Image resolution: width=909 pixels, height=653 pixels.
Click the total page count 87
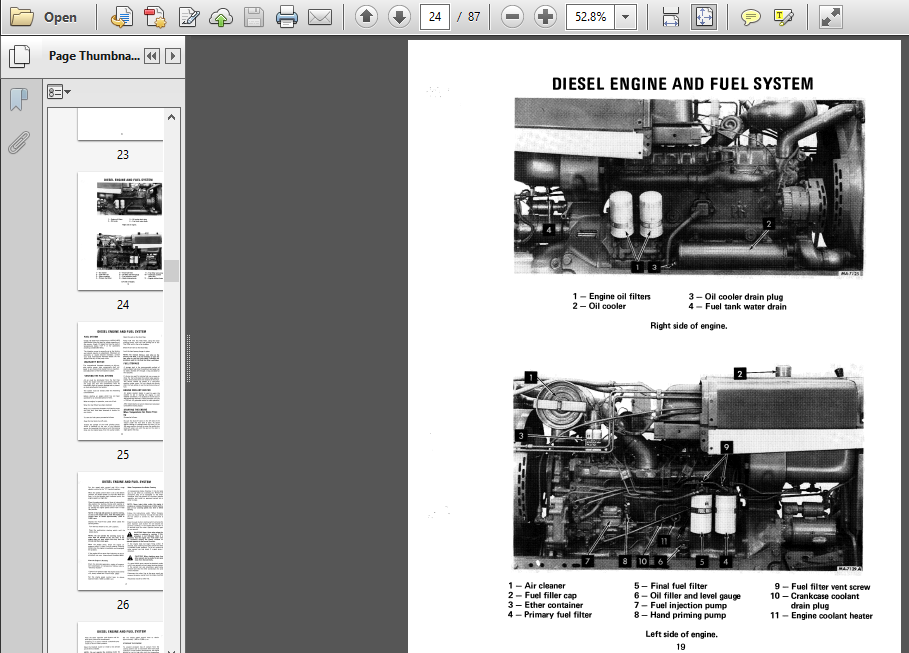[x=474, y=17]
